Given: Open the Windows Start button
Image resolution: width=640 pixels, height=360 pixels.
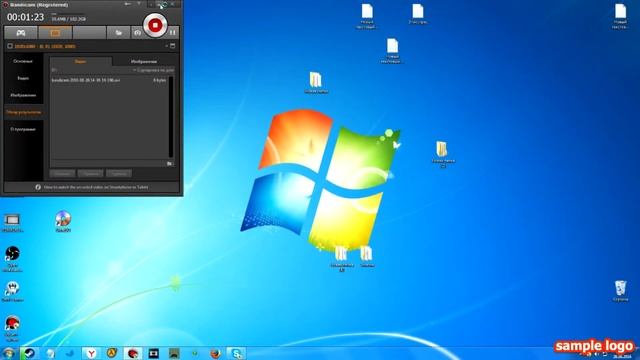Looking at the screenshot, I should [x=9, y=353].
